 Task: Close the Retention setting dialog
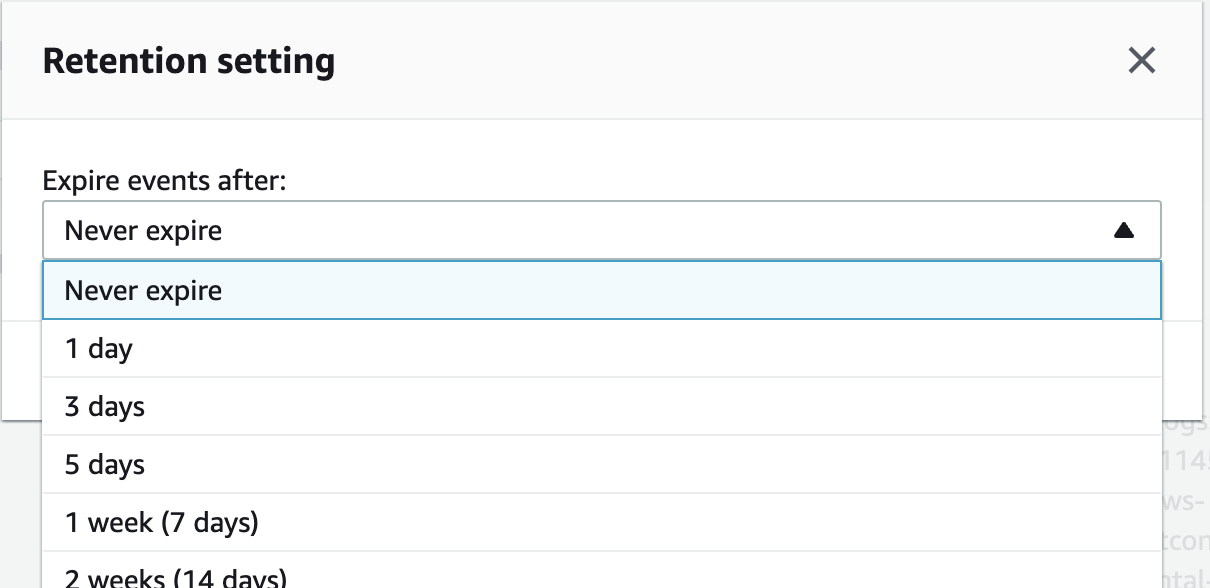coord(1141,61)
